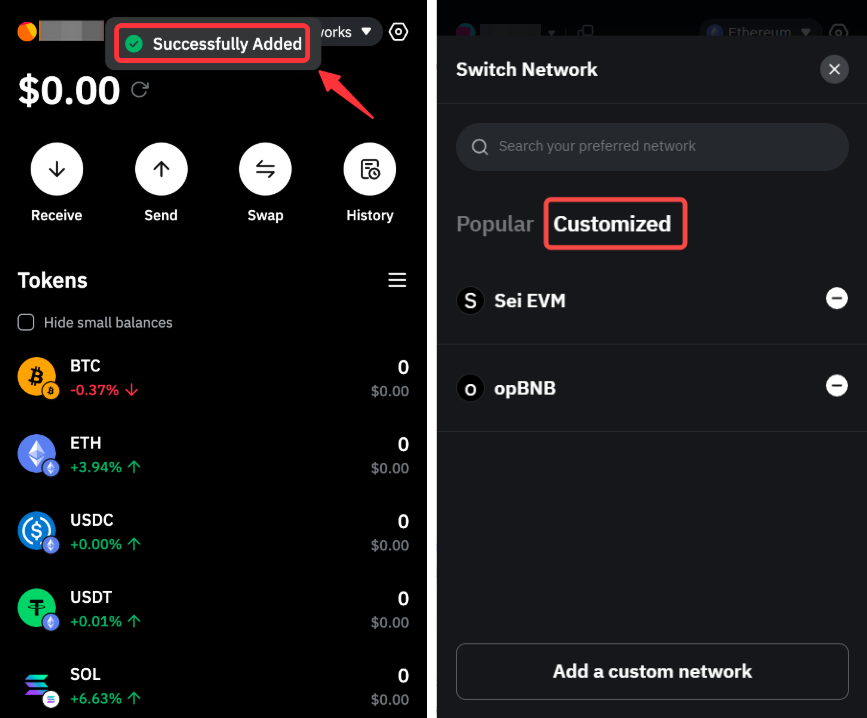This screenshot has width=867, height=718.
Task: Click the Send up-arrow icon
Action: pos(161,169)
